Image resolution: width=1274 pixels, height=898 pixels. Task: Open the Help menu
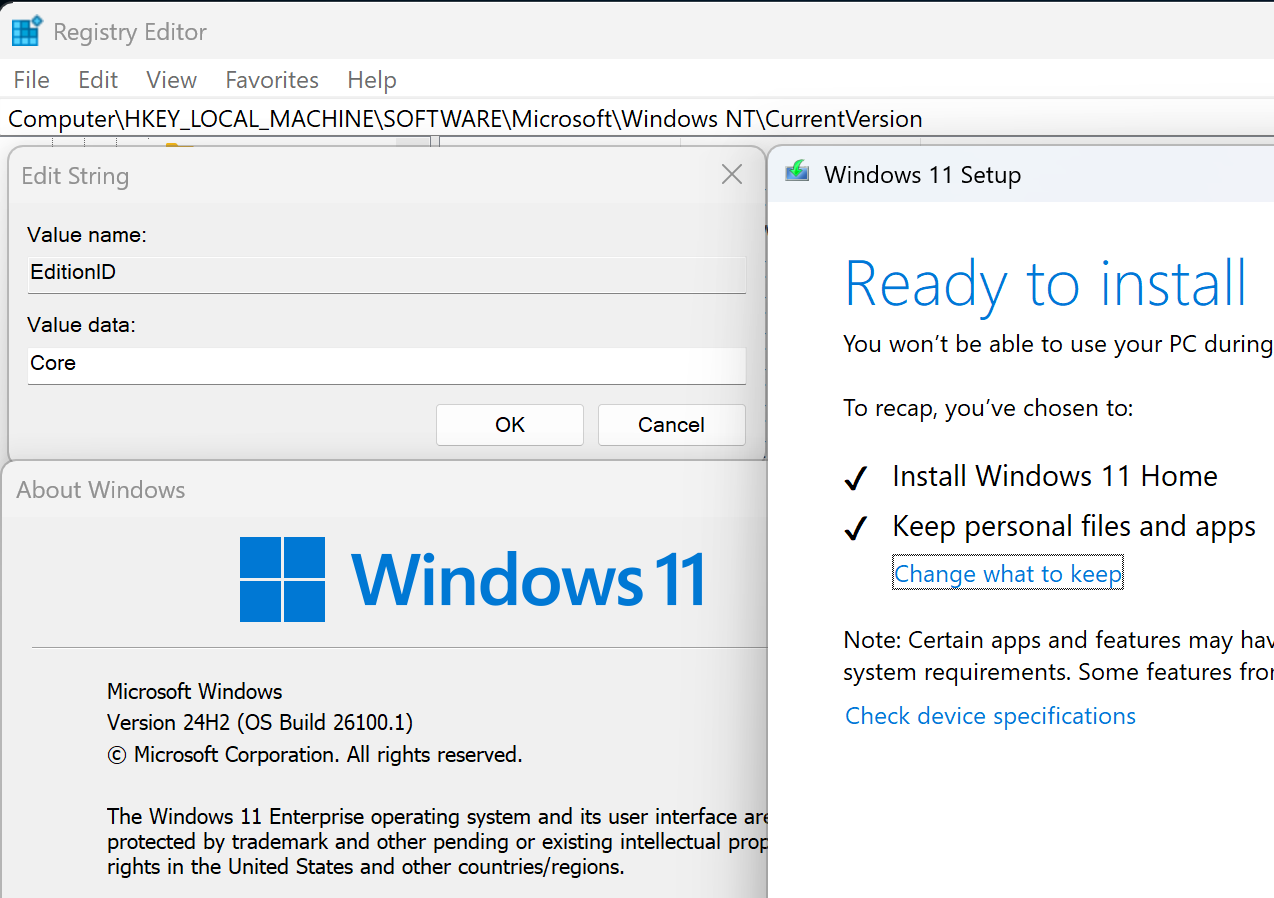372,80
